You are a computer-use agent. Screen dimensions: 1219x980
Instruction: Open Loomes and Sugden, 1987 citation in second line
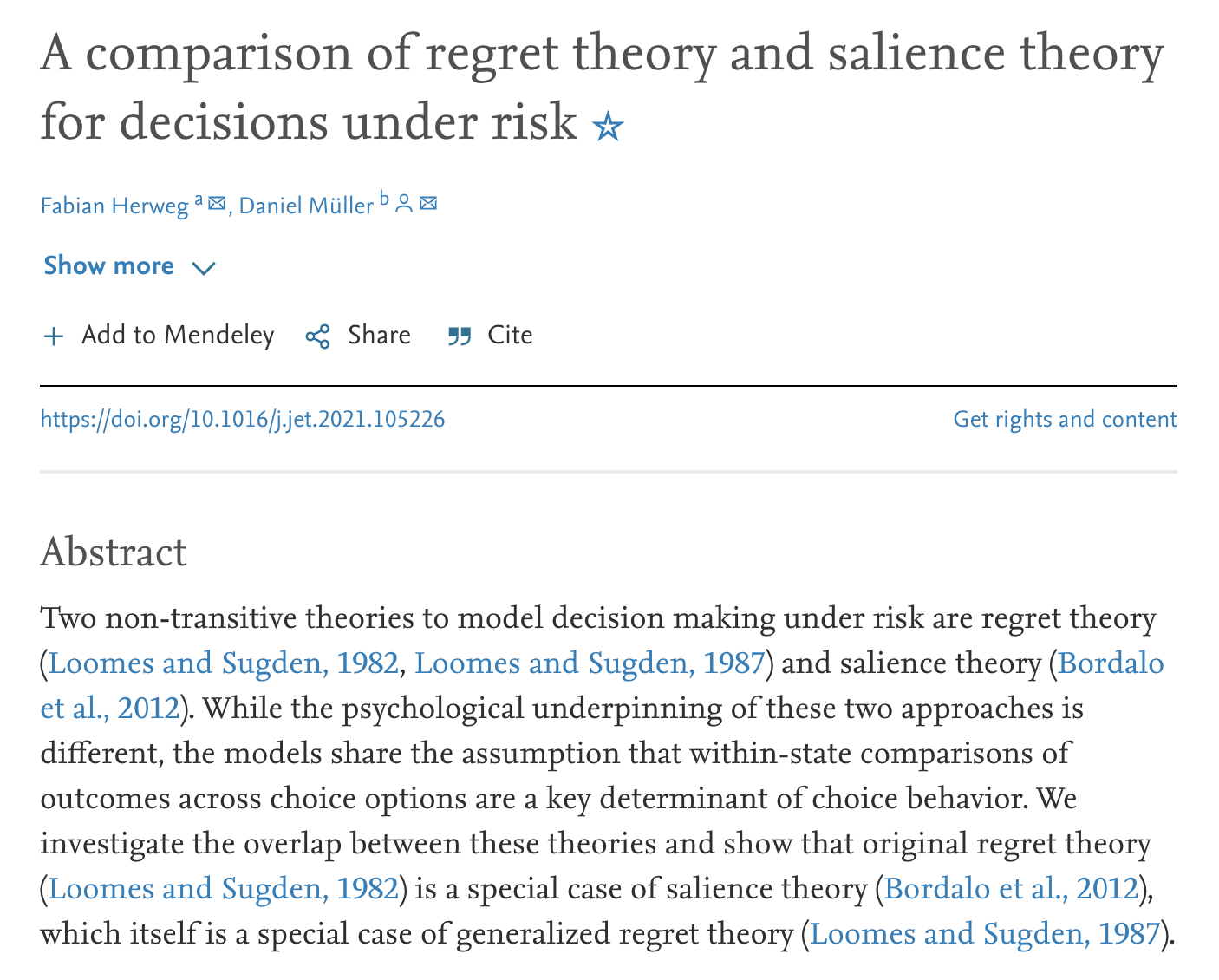click(590, 663)
